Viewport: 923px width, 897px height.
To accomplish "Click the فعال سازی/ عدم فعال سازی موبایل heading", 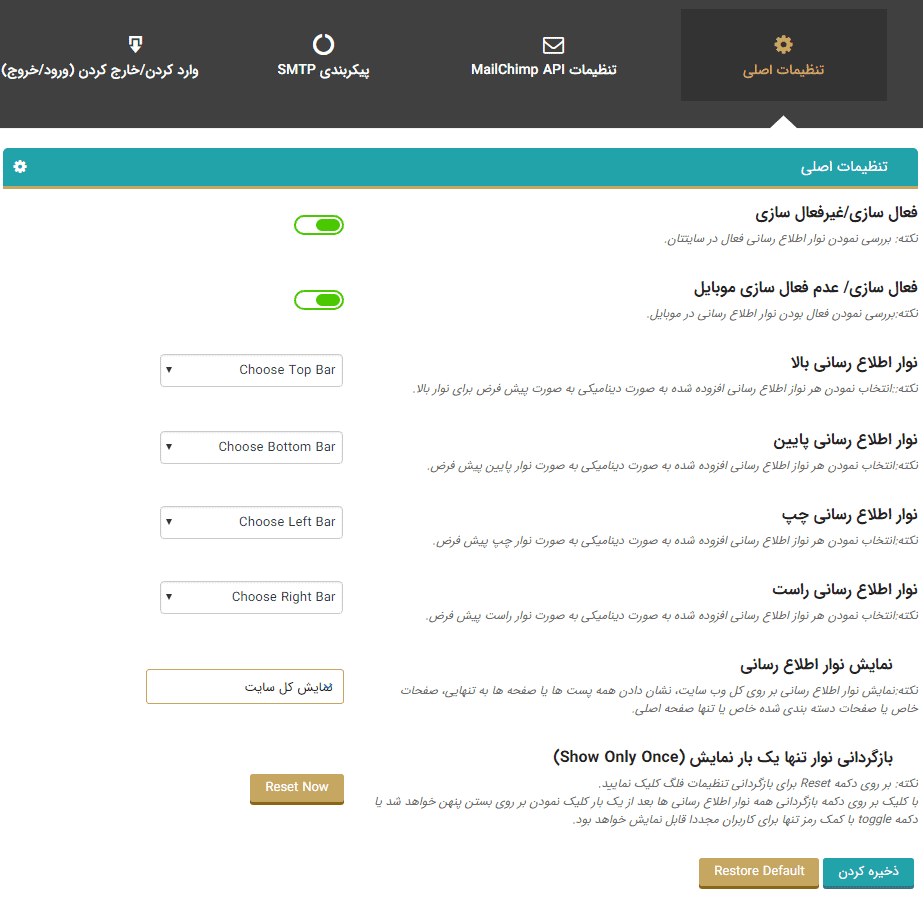I will click(805, 288).
